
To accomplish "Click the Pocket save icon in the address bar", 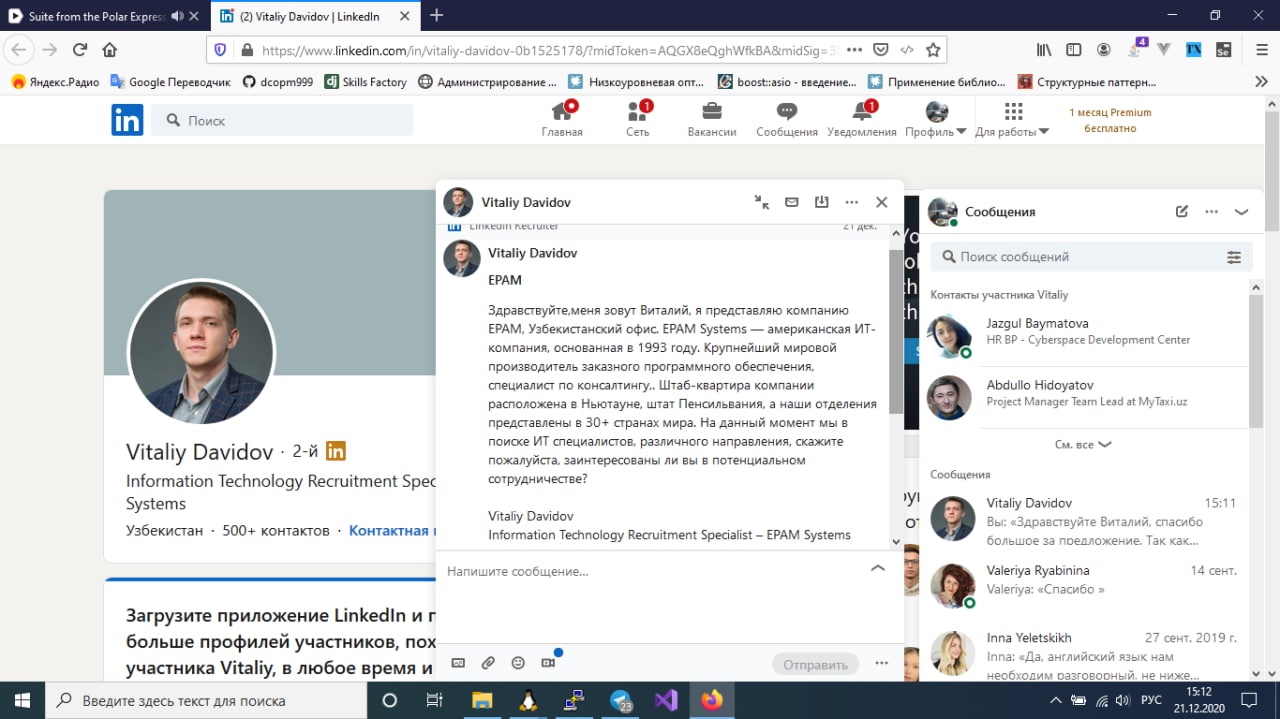I will coord(881,50).
